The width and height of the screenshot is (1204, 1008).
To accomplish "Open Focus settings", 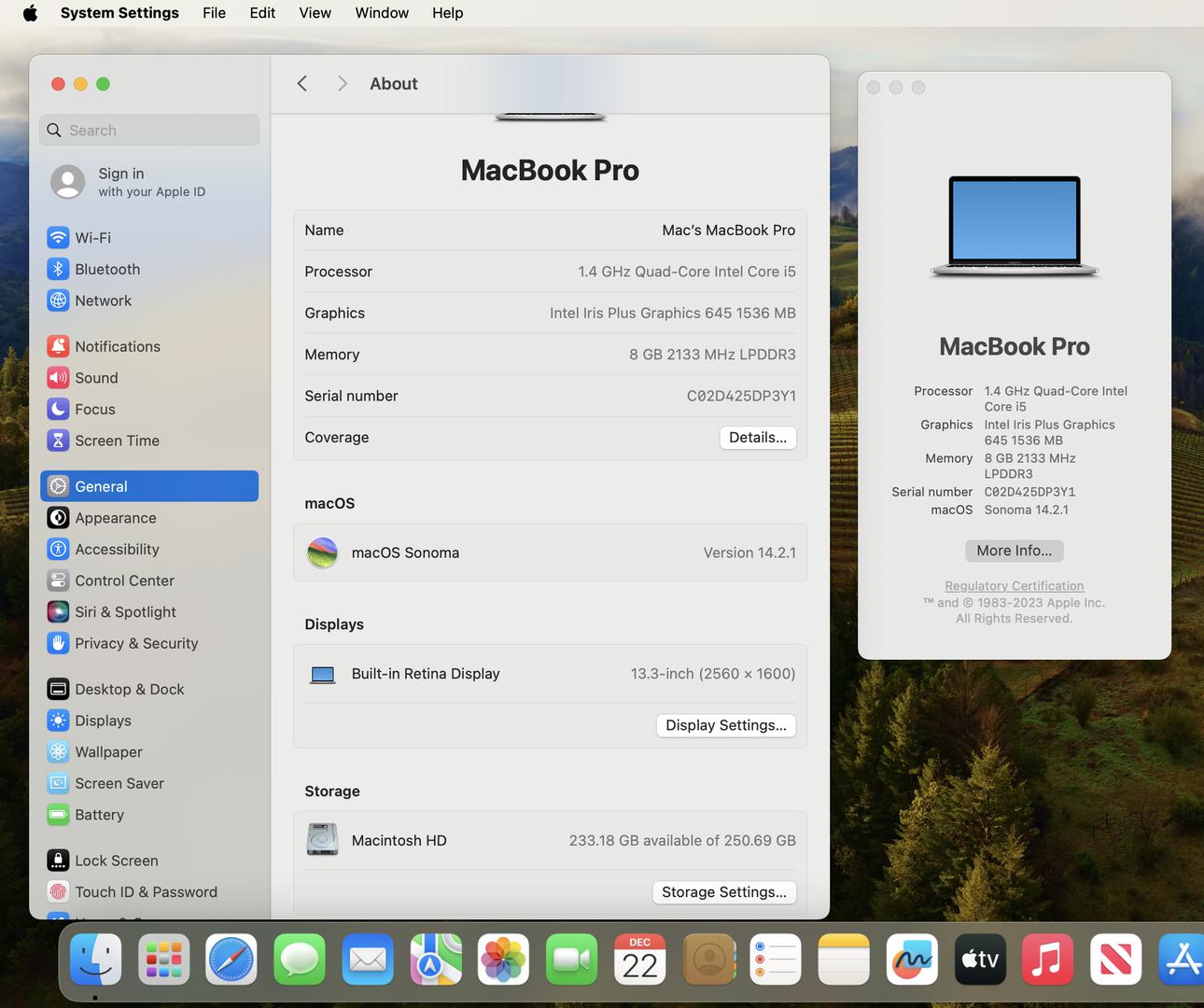I will pyautogui.click(x=149, y=409).
